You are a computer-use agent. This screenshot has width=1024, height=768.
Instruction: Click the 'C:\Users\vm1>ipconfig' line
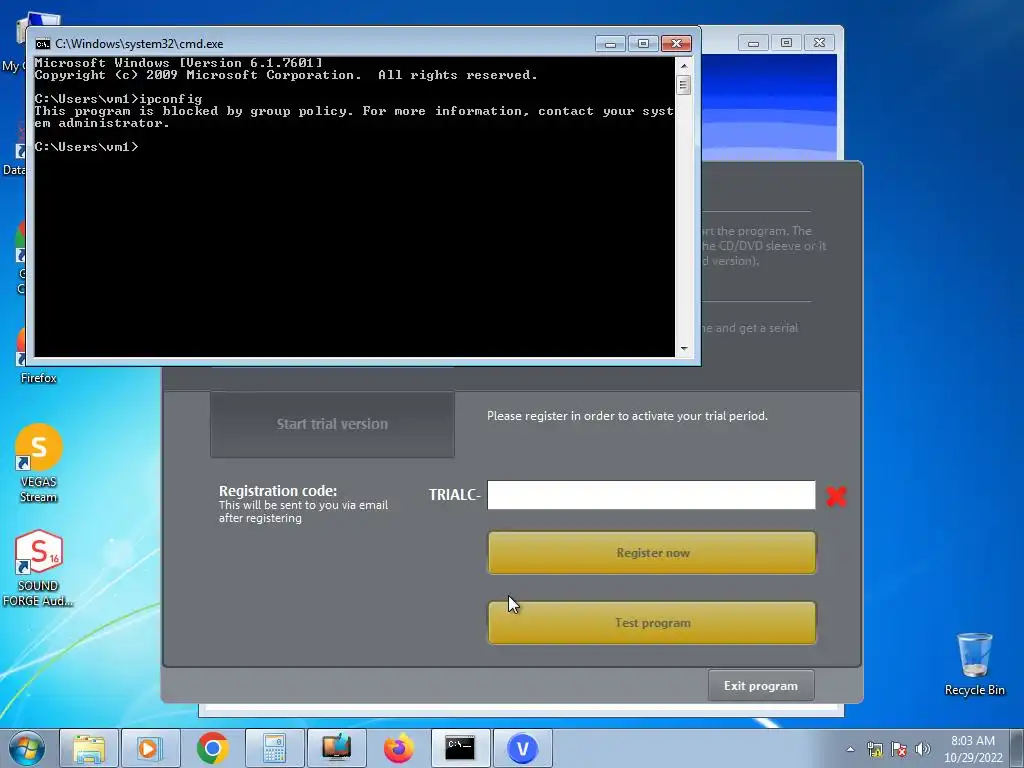click(x=118, y=99)
